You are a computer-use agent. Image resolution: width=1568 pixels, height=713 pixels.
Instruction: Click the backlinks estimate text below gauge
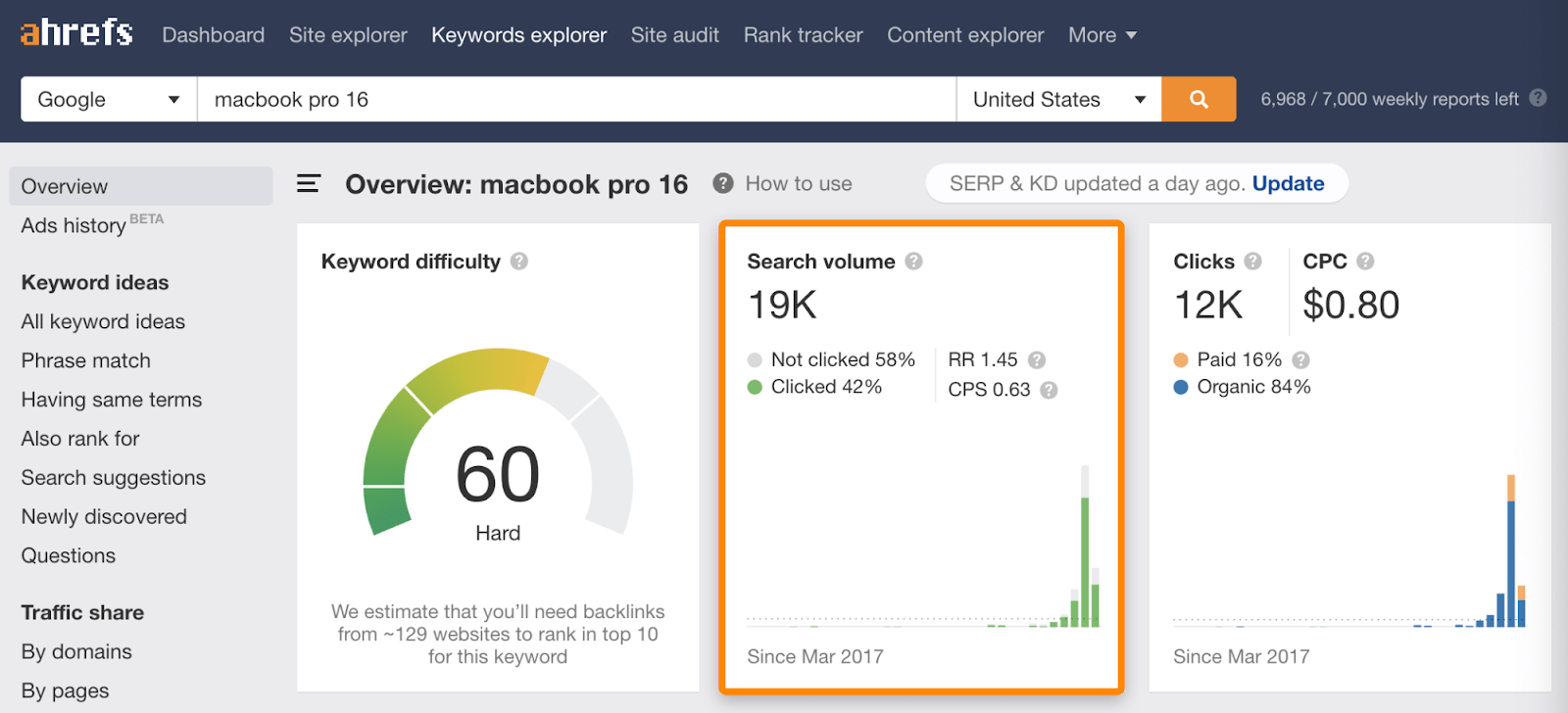(x=498, y=634)
